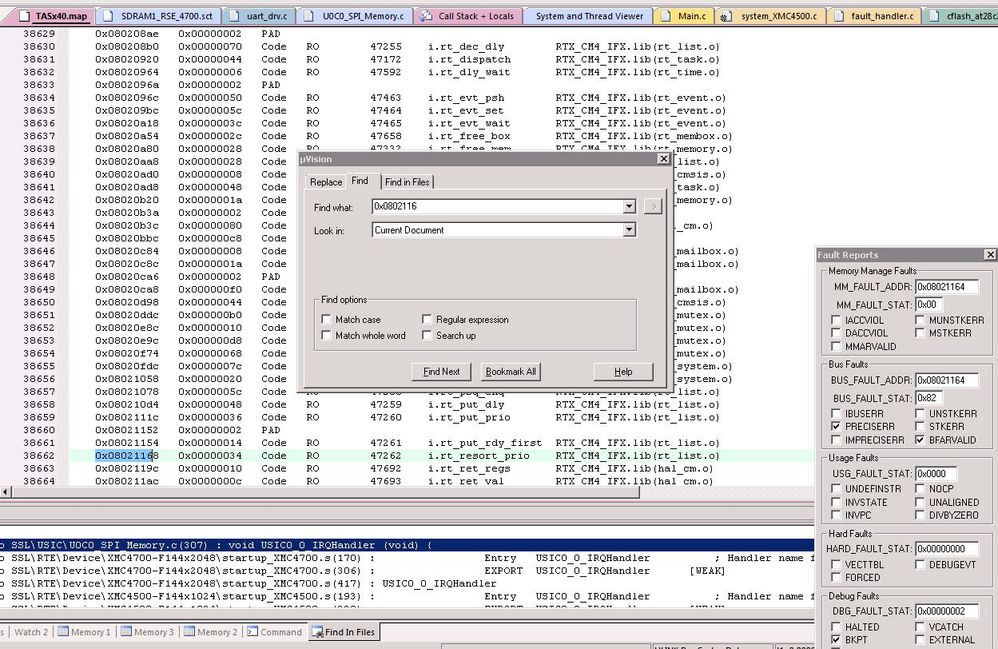The width and height of the screenshot is (998, 649).
Task: Open the U0C0_SPI_Memory.c editor tab
Action: [356, 16]
